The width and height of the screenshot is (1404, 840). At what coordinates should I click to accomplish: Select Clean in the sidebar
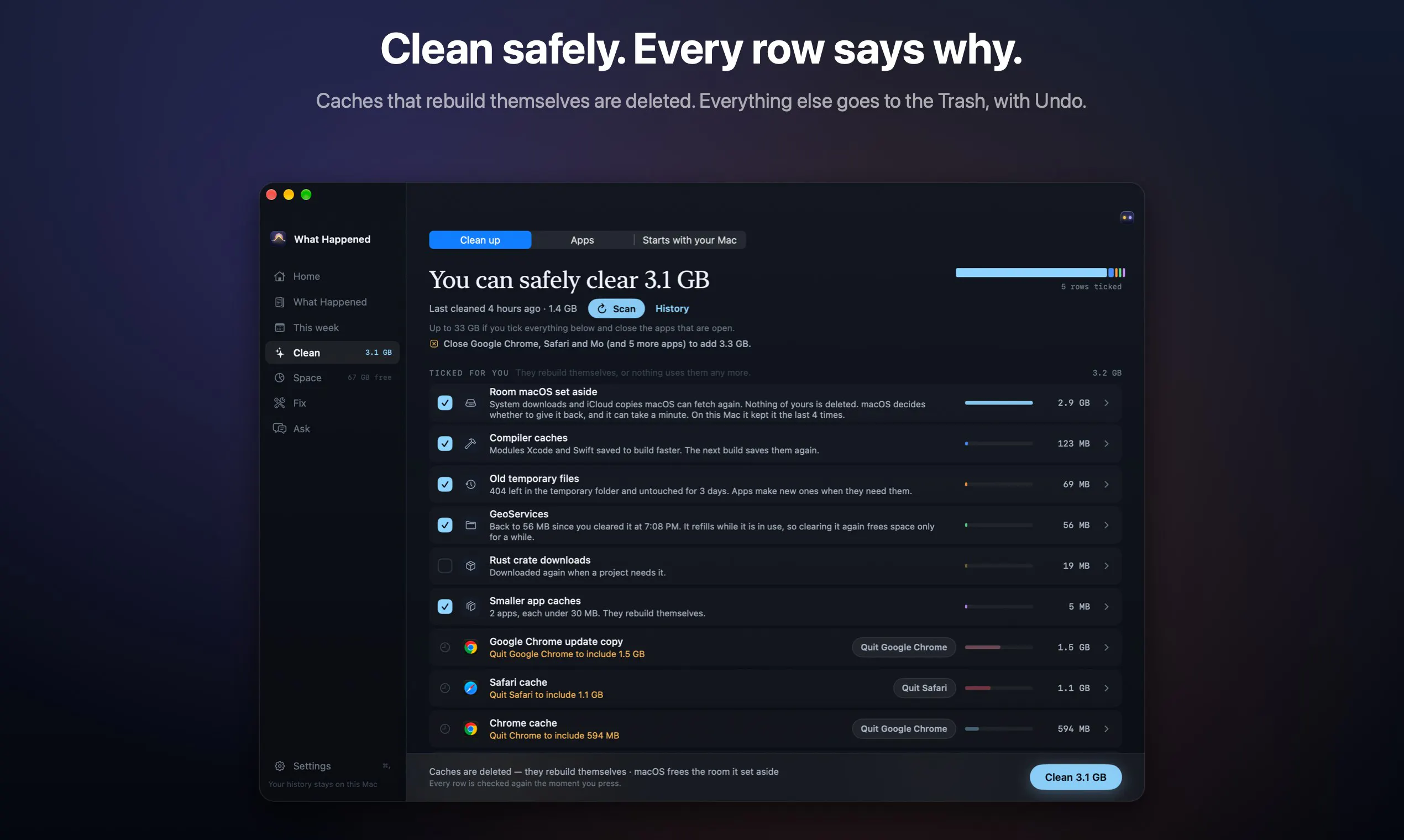point(332,353)
